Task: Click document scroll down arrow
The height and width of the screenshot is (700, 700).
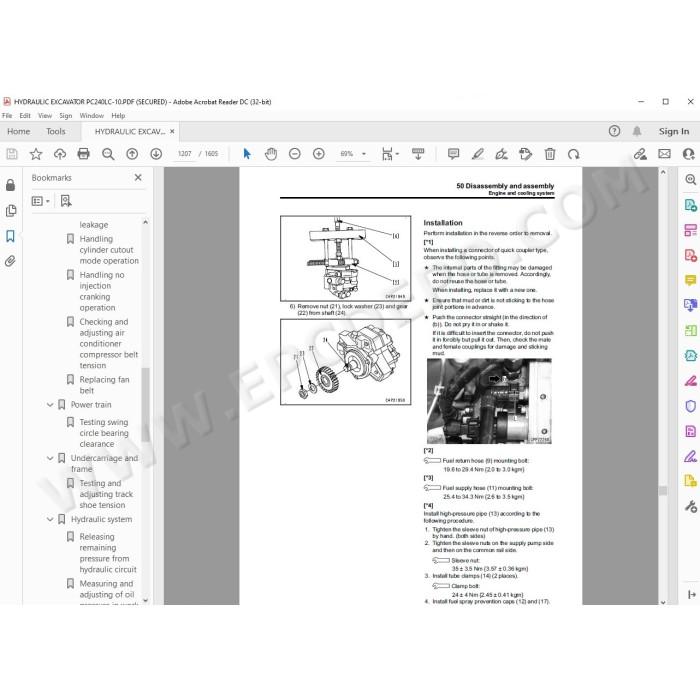Action: [x=663, y=602]
